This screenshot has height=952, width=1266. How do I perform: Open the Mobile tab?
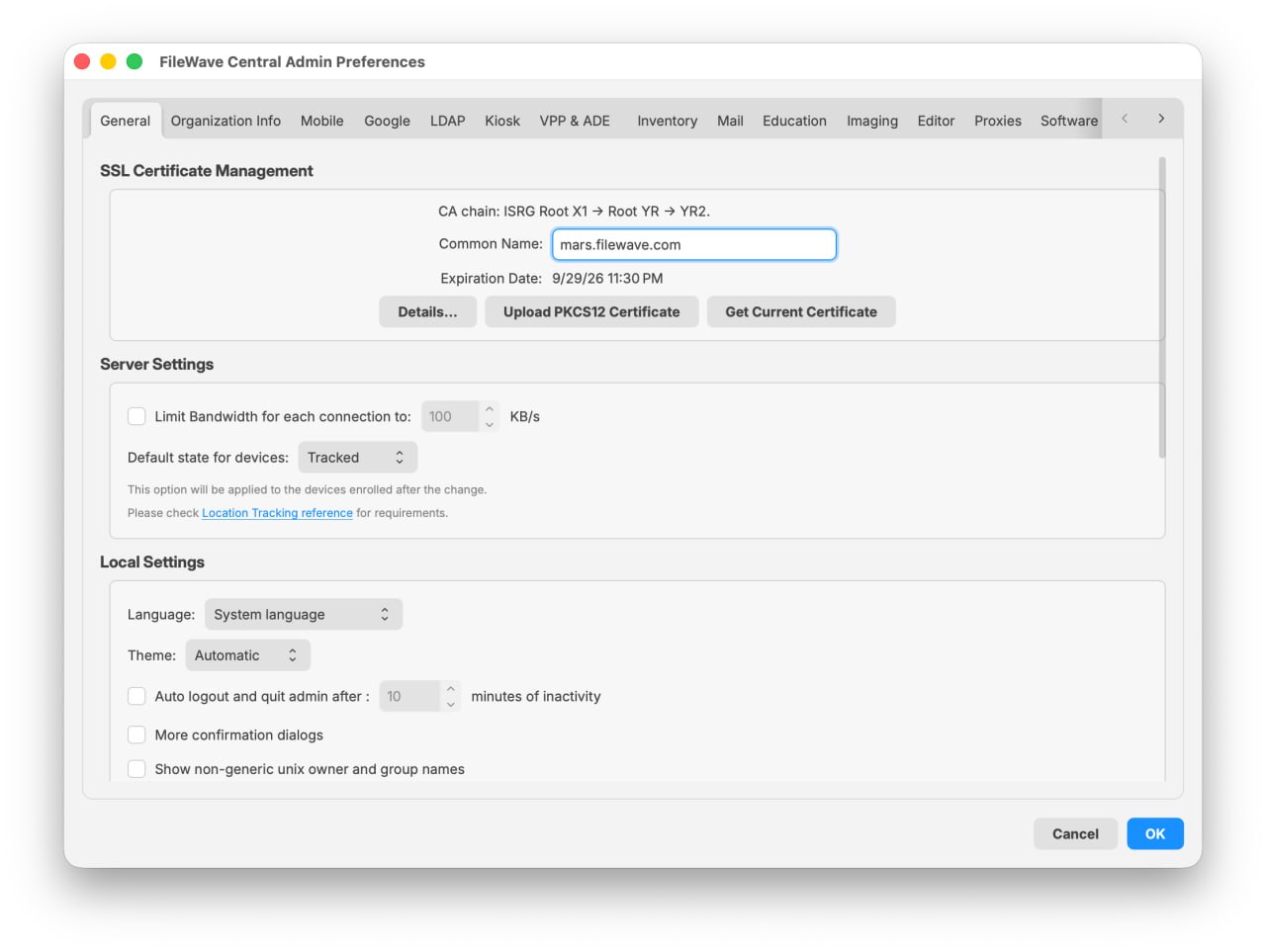pos(321,121)
